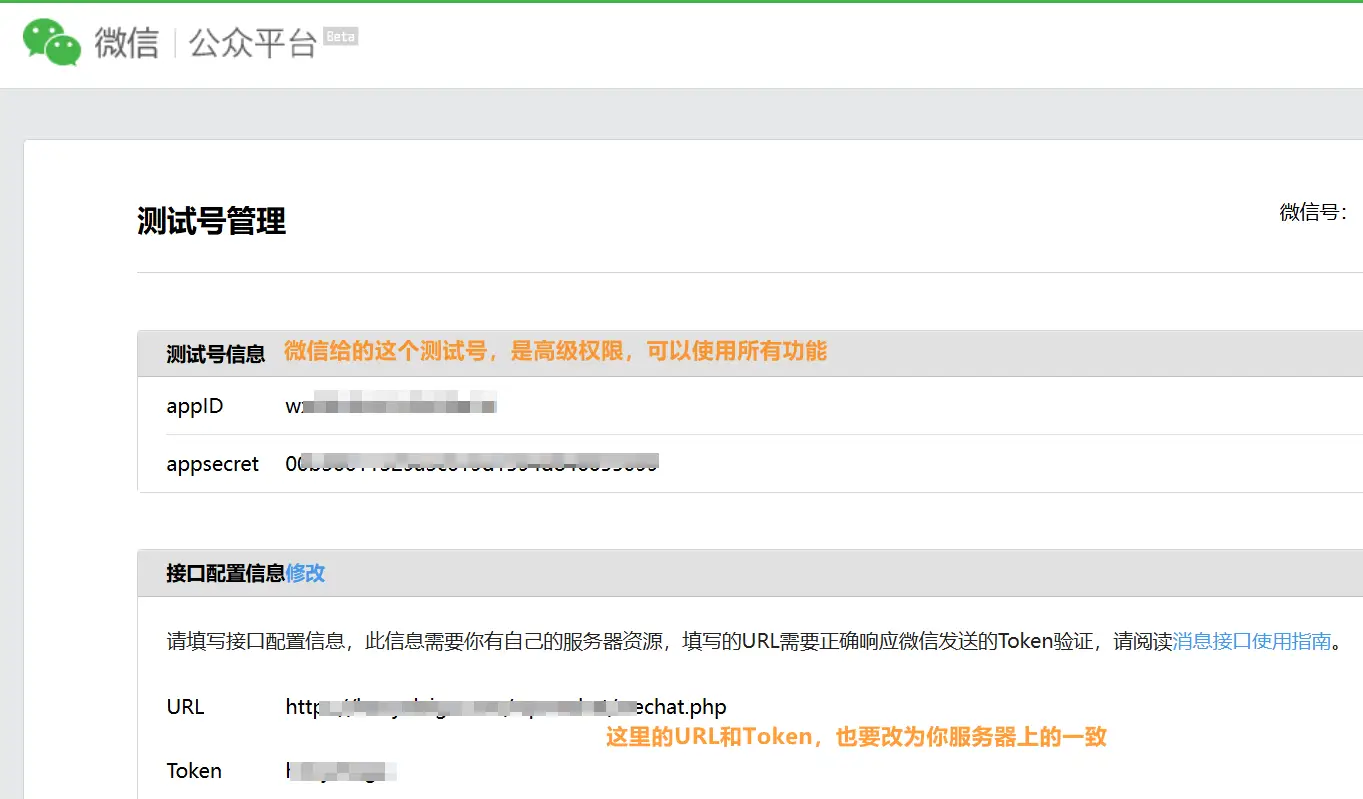Click the appID field label
The width and height of the screenshot is (1363, 799).
point(195,406)
